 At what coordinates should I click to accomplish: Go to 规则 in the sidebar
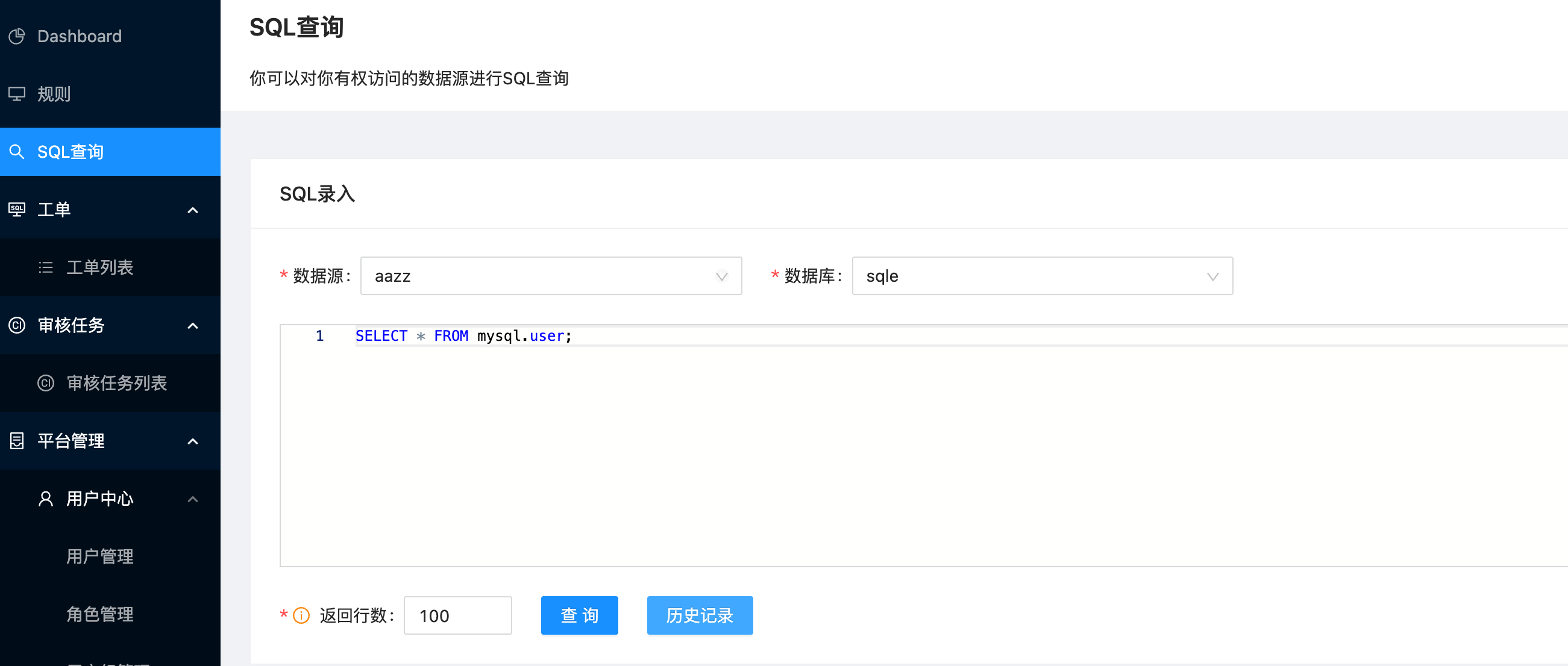pos(110,95)
